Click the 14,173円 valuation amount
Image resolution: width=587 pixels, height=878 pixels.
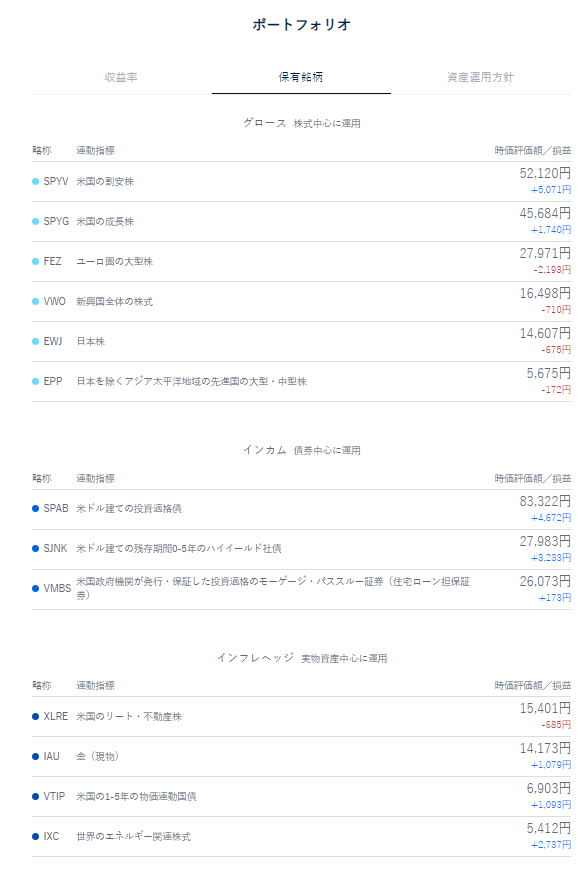545,748
